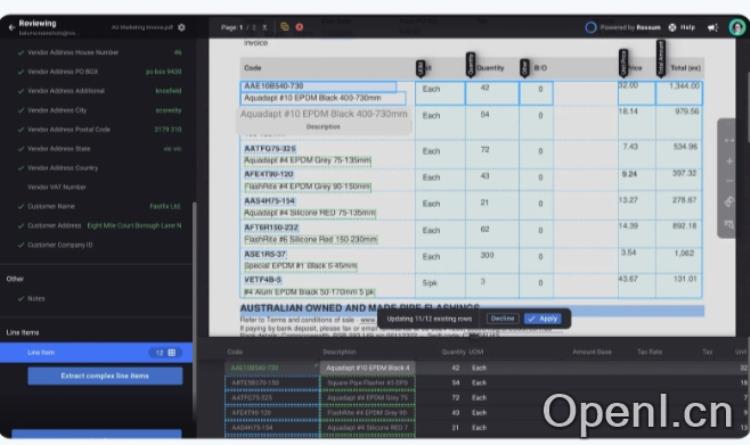
Task: Click the Decline button
Action: tap(502, 318)
